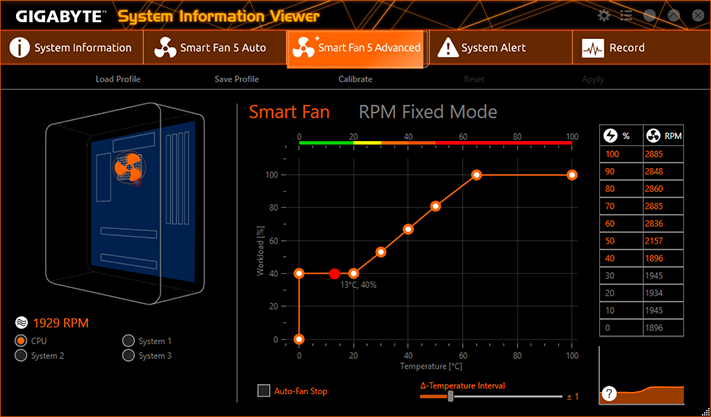Enable the Auto-Fan Stop checkbox
Image resolution: width=711 pixels, height=417 pixels.
(263, 391)
